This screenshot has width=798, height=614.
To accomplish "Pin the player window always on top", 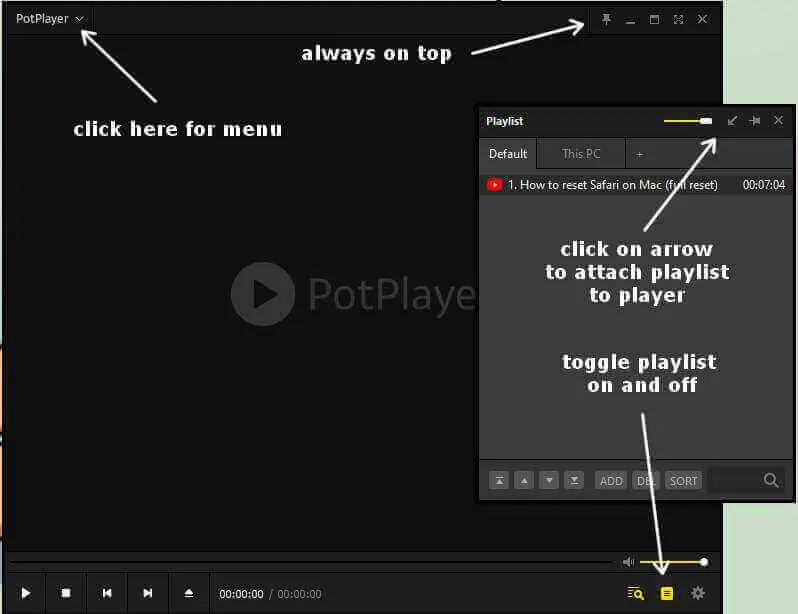I will tap(606, 19).
